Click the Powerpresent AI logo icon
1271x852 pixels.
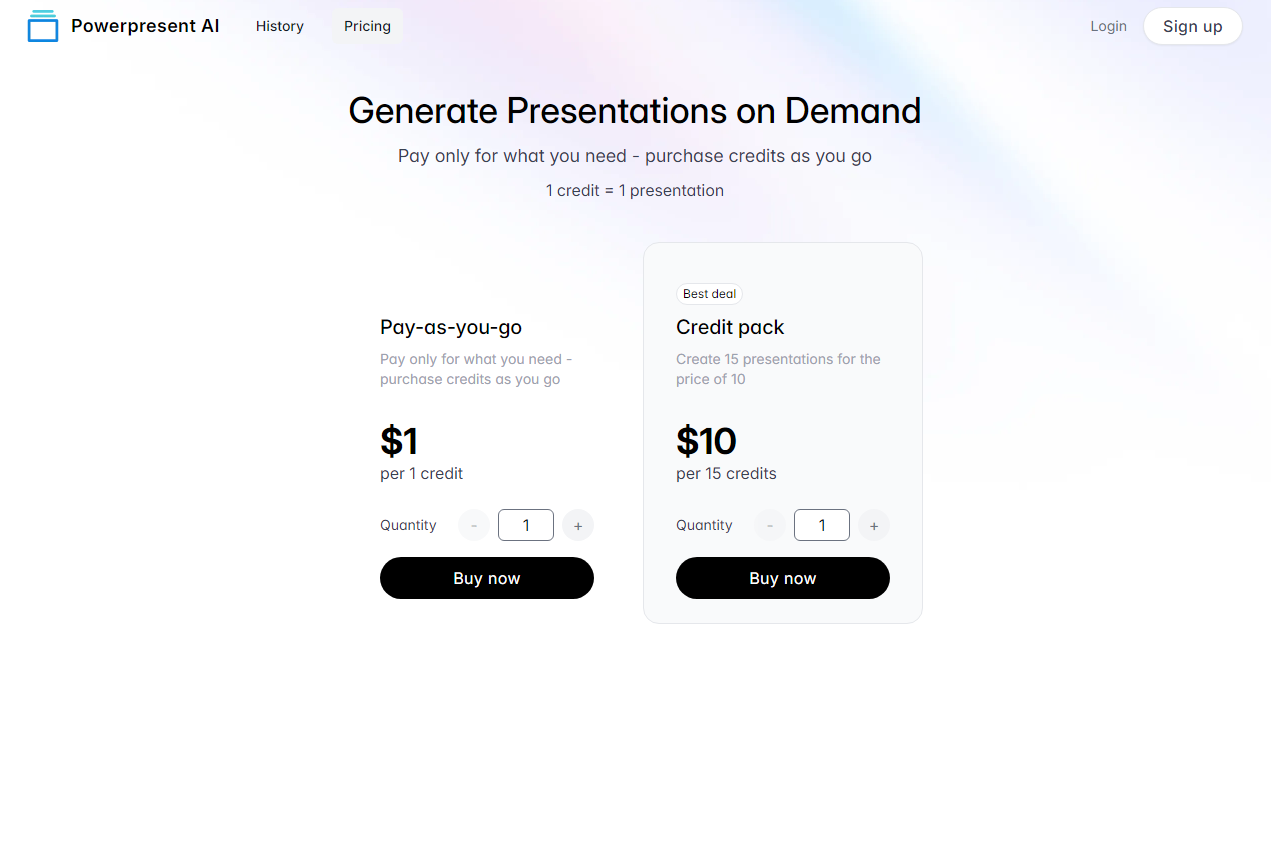point(43,26)
